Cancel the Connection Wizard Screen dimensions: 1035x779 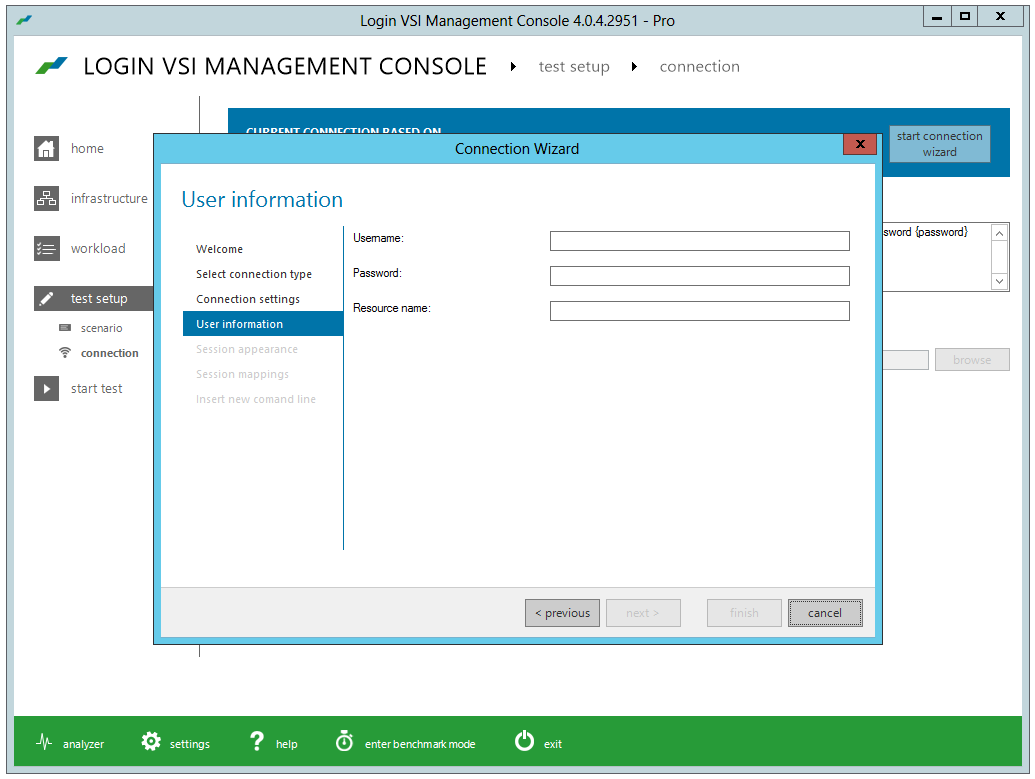[825, 613]
